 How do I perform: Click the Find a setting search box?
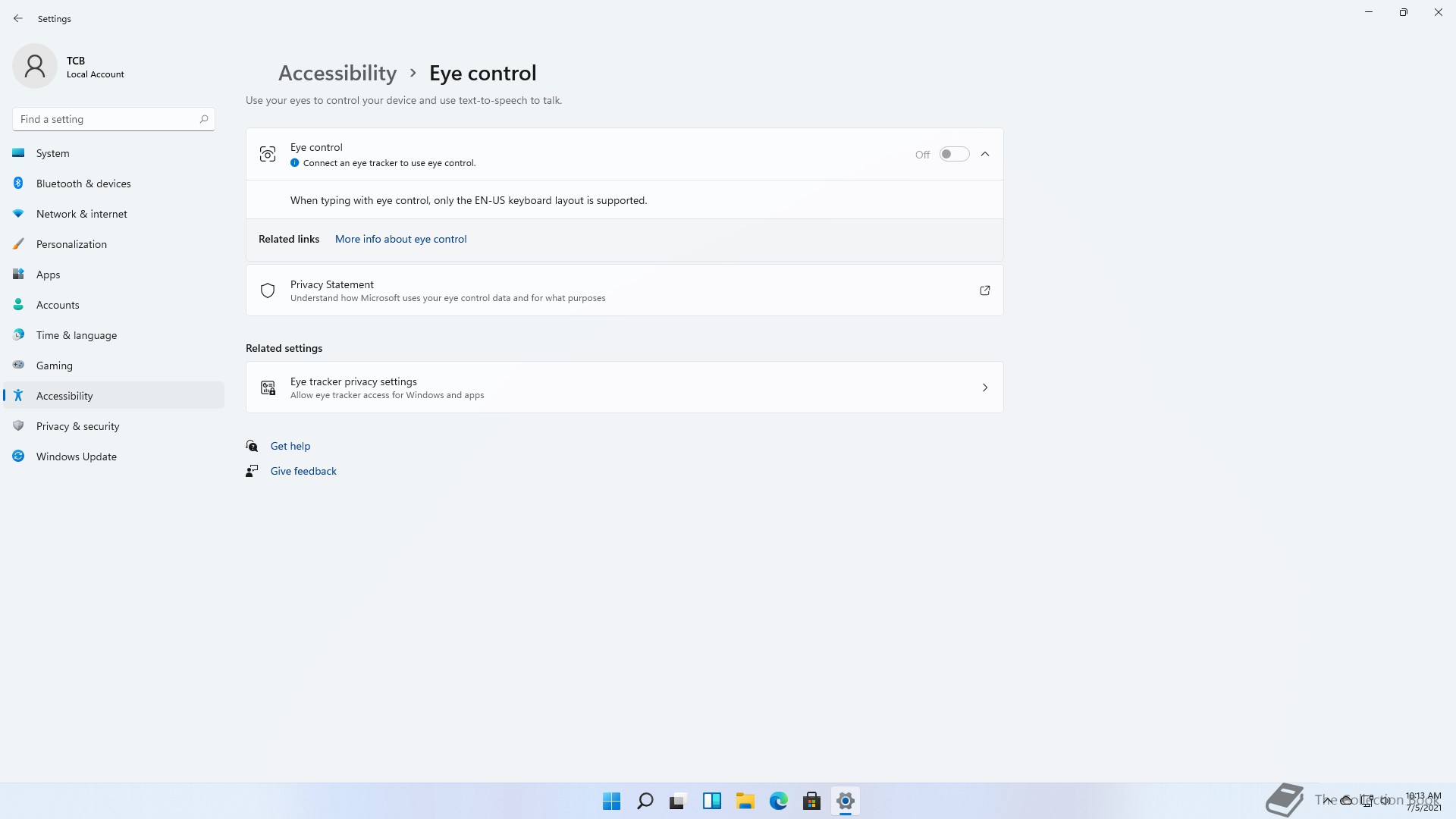pos(114,119)
